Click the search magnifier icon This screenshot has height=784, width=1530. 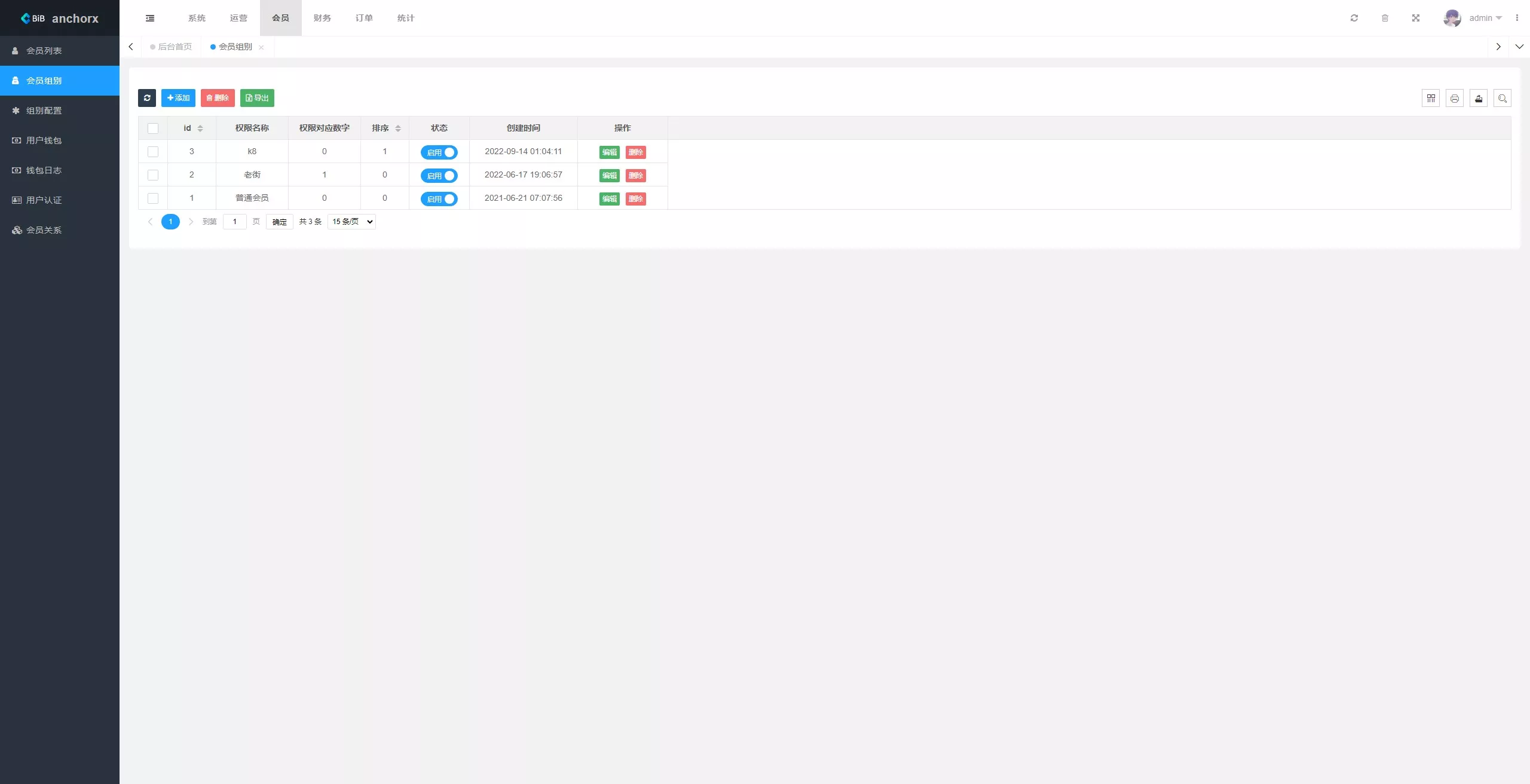point(1503,99)
